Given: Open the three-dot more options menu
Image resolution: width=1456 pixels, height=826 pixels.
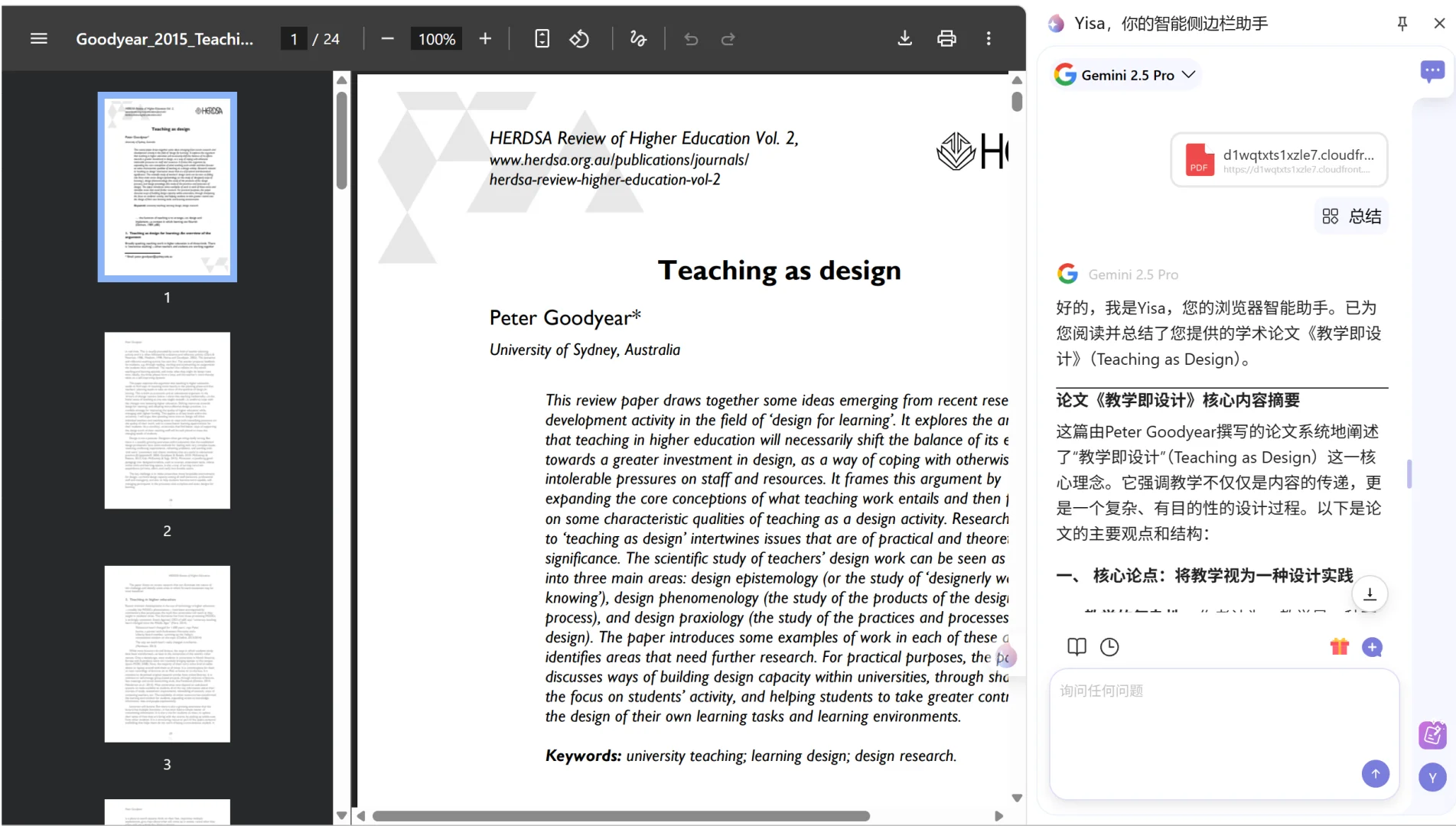Looking at the screenshot, I should 989,38.
